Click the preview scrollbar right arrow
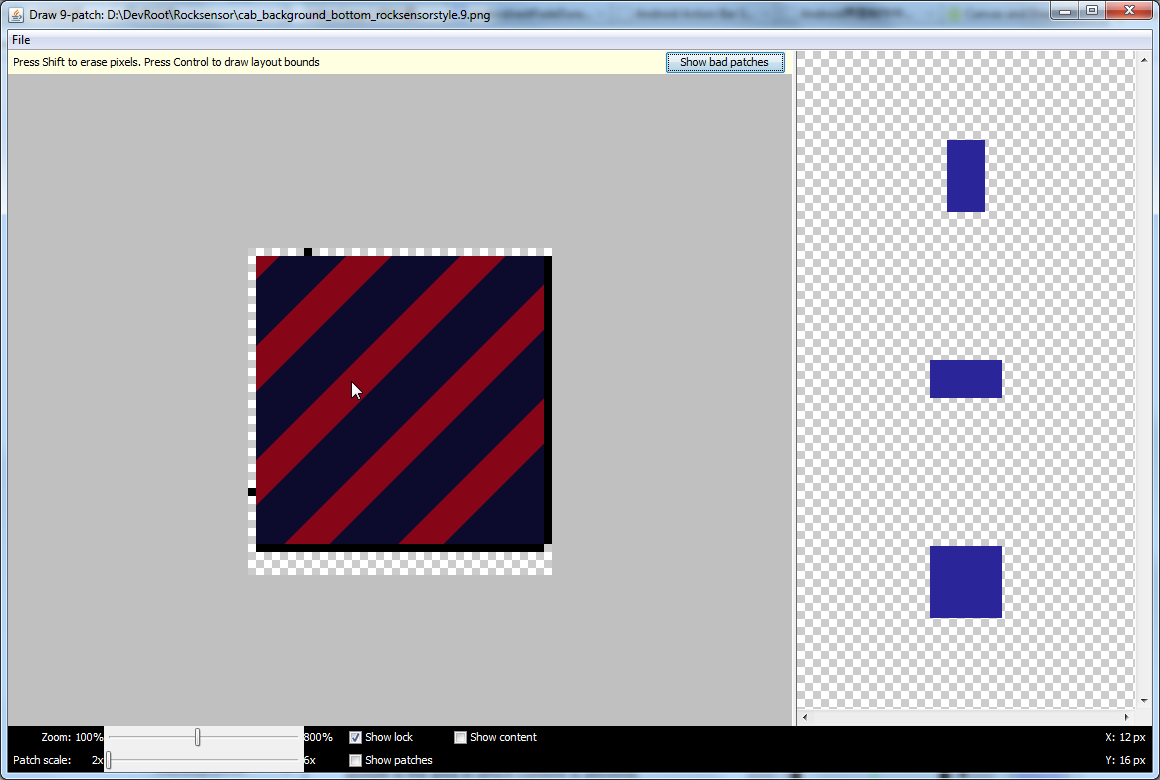This screenshot has height=780, width=1160. pyautogui.click(x=1127, y=716)
